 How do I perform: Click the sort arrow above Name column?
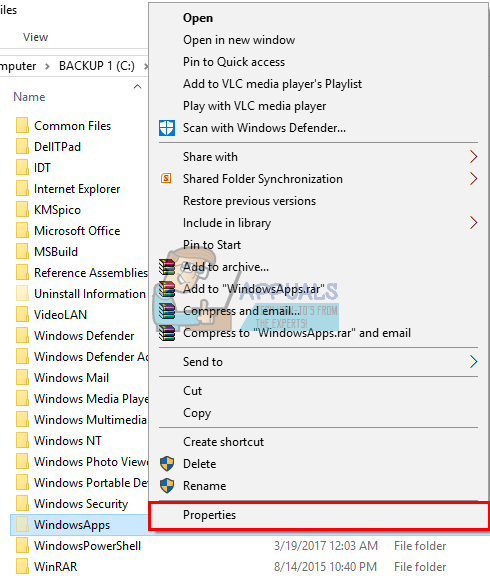(x=137, y=86)
